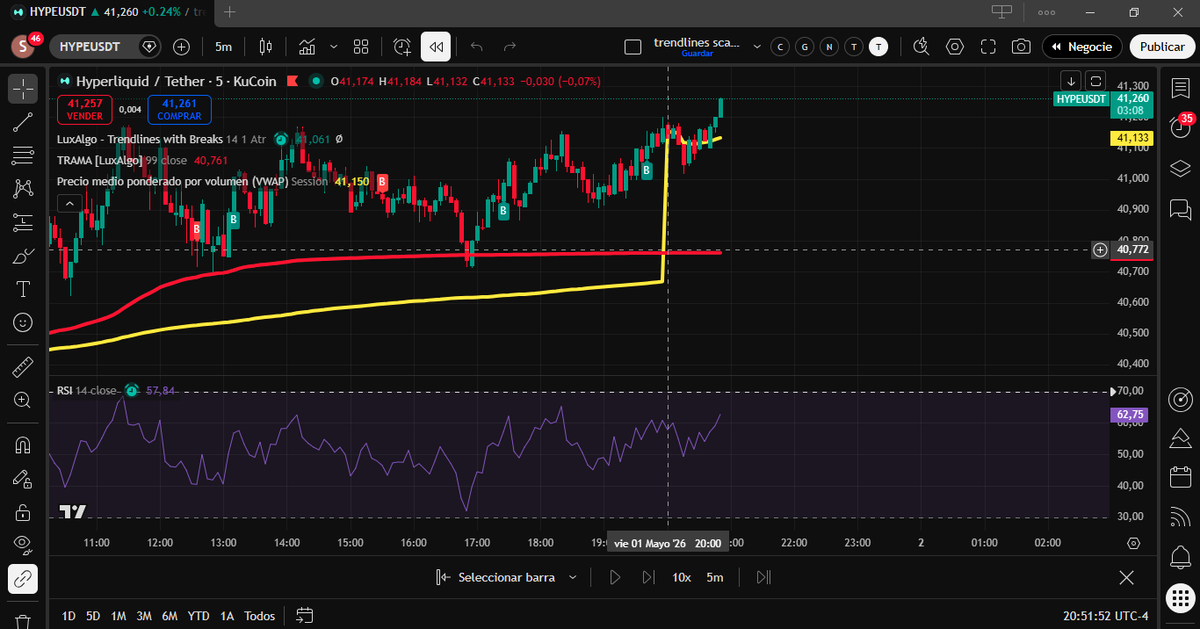Add symbol to compare with plus icon
The width and height of the screenshot is (1200, 629).
click(181, 46)
